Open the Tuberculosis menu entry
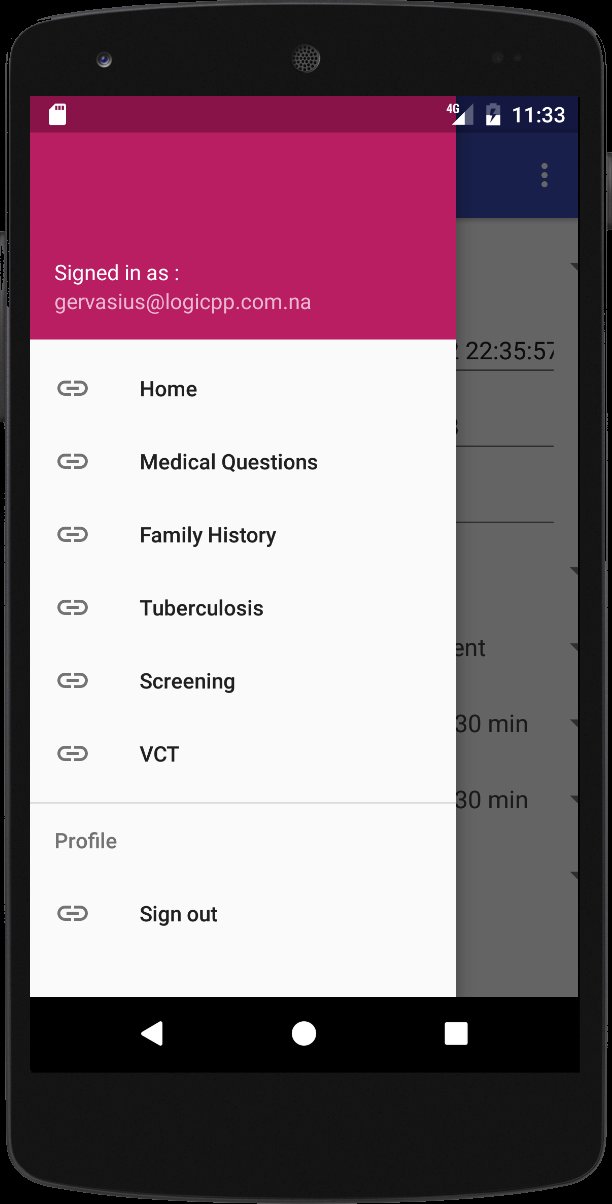This screenshot has width=612, height=1204. pyautogui.click(x=201, y=608)
